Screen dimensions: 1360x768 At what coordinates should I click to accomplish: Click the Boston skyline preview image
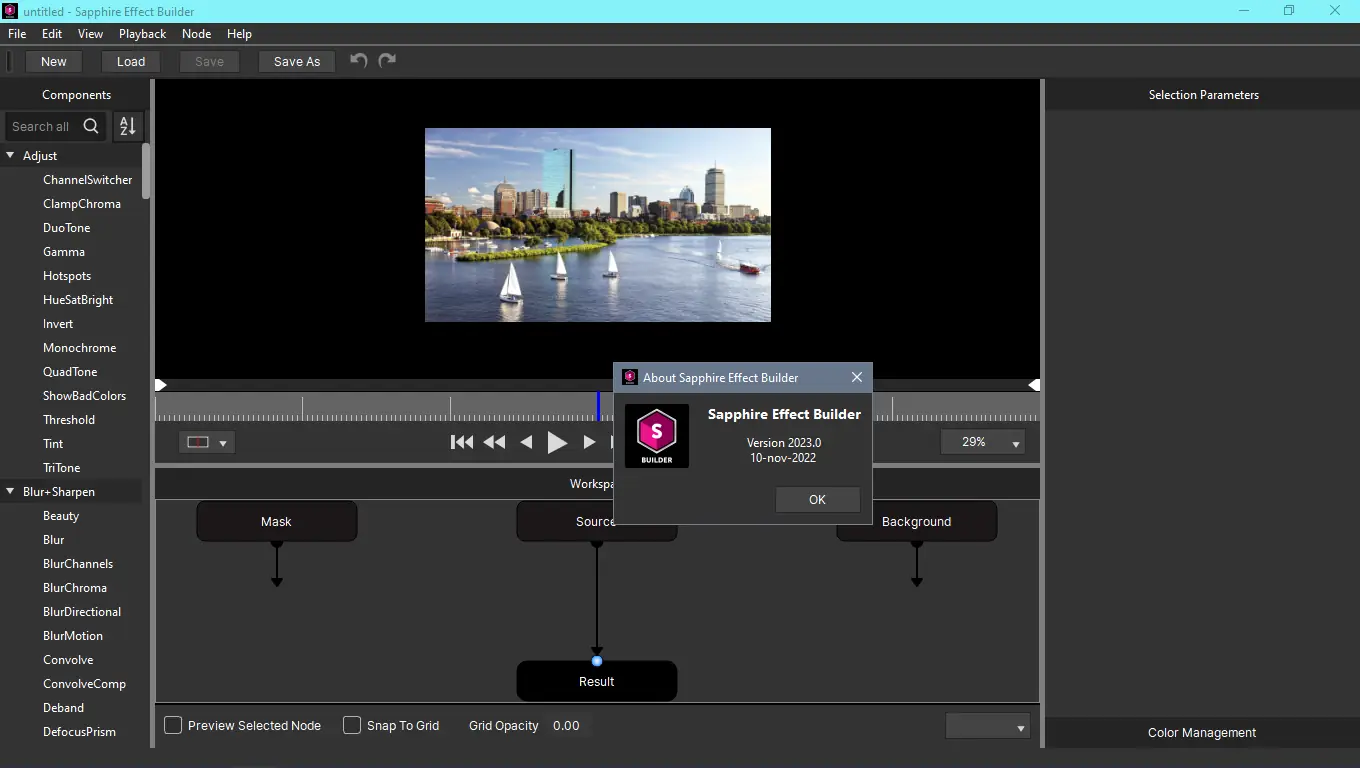pyautogui.click(x=598, y=225)
